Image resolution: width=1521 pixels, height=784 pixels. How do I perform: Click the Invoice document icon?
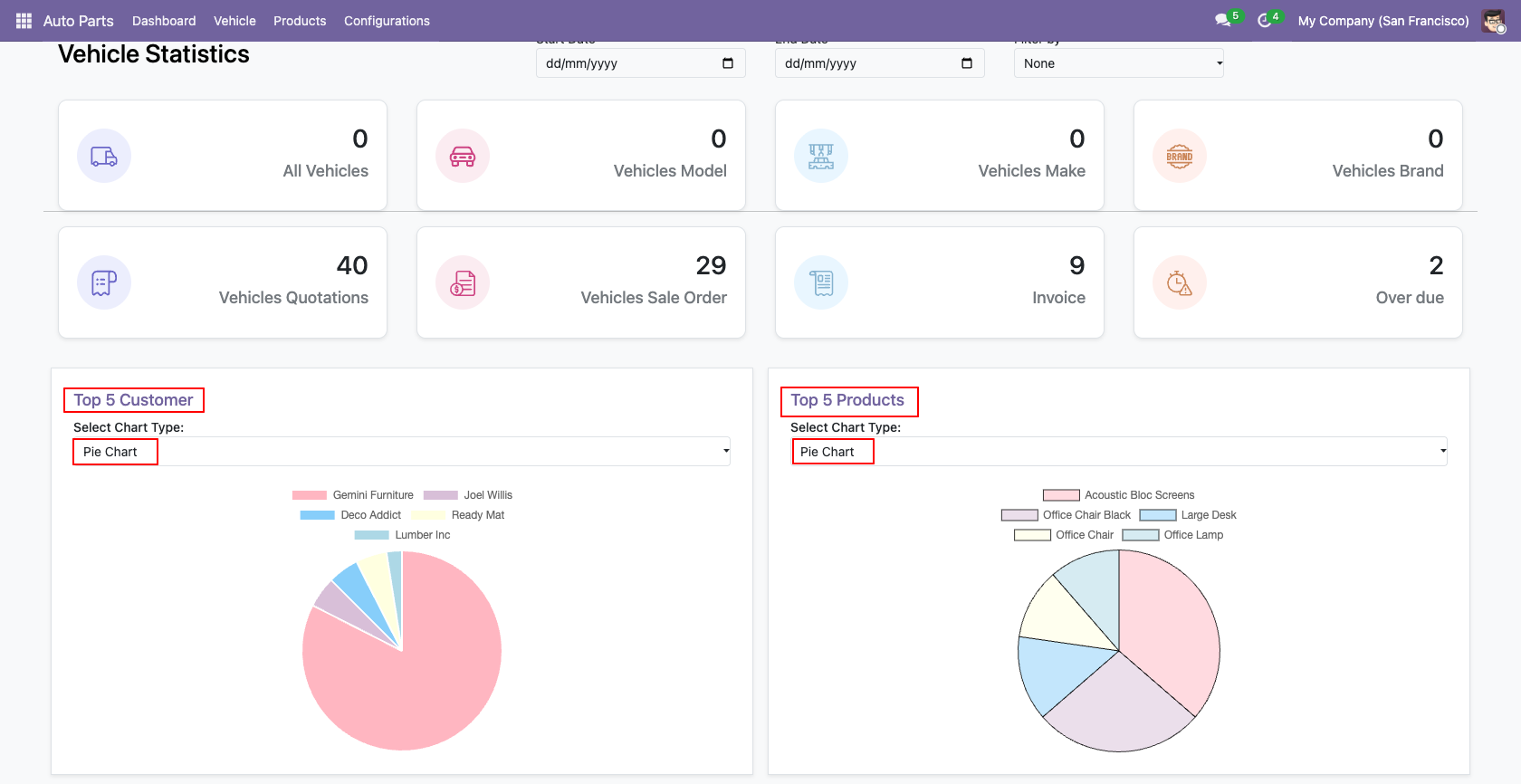tap(821, 282)
